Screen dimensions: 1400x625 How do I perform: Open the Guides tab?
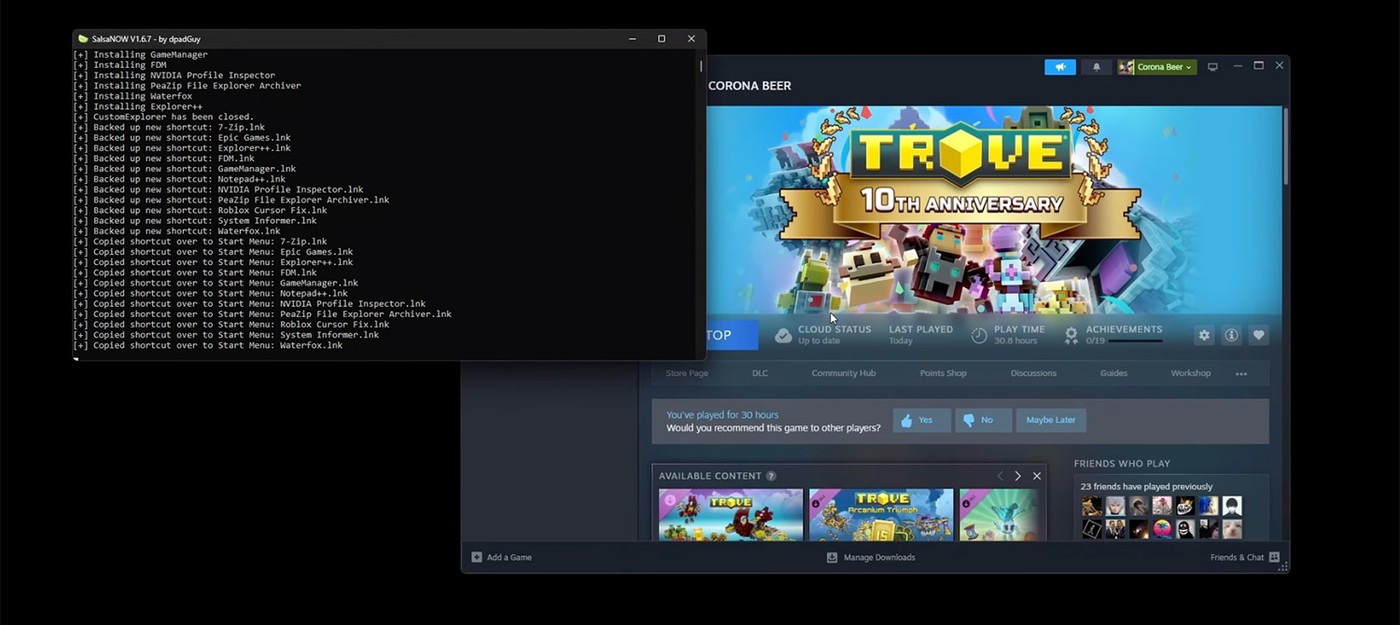(x=1113, y=373)
